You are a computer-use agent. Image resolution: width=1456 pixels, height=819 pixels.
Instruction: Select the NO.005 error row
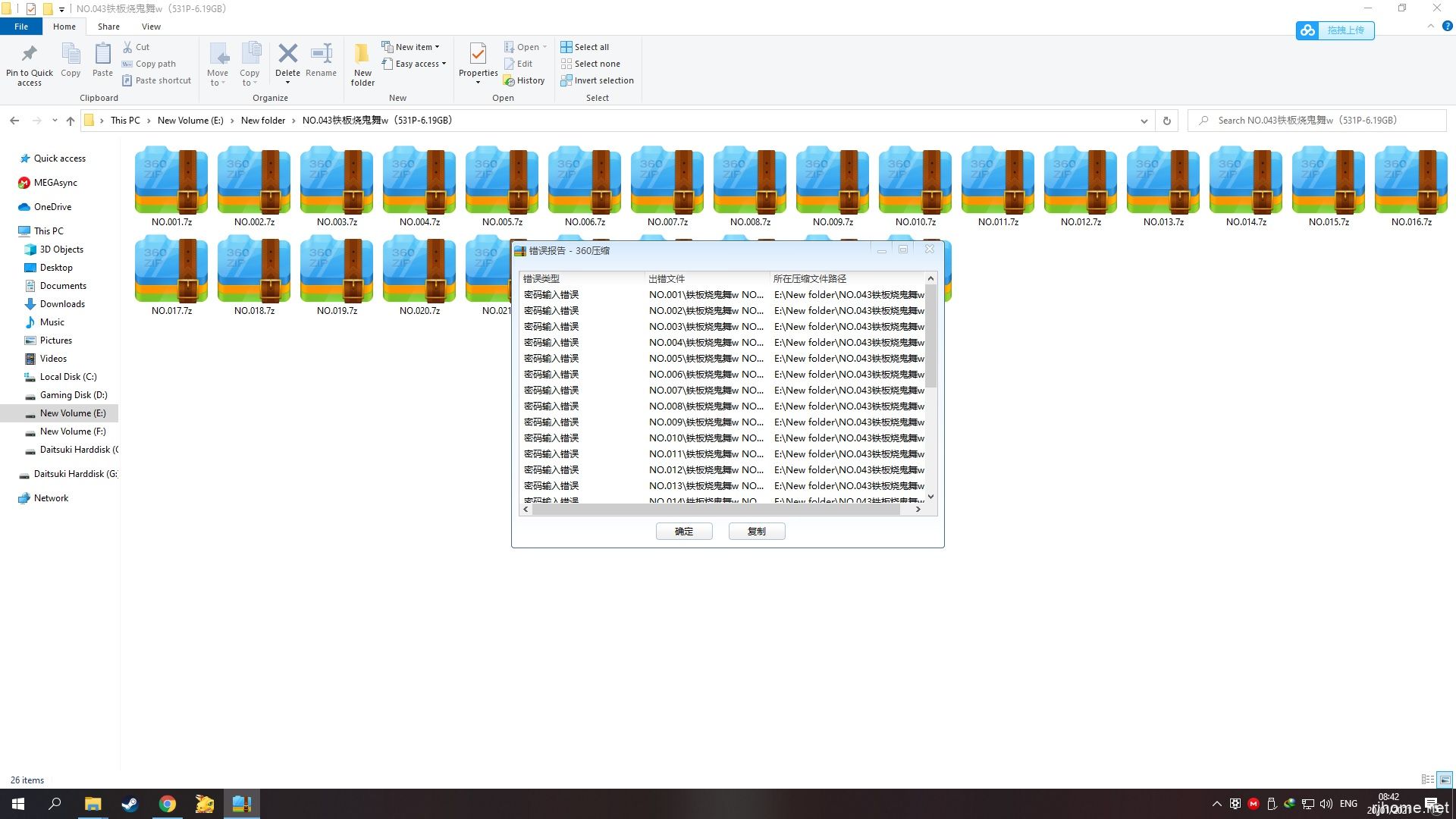click(x=723, y=359)
